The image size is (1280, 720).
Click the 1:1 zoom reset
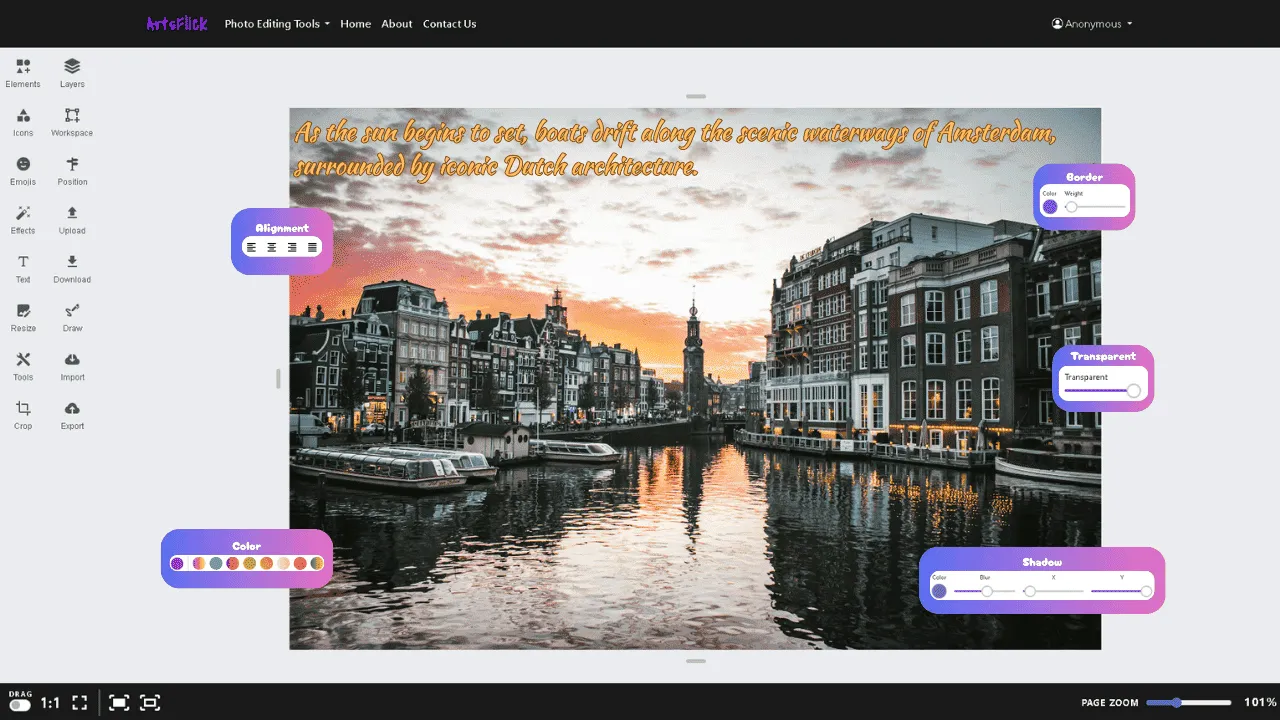[x=50, y=703]
